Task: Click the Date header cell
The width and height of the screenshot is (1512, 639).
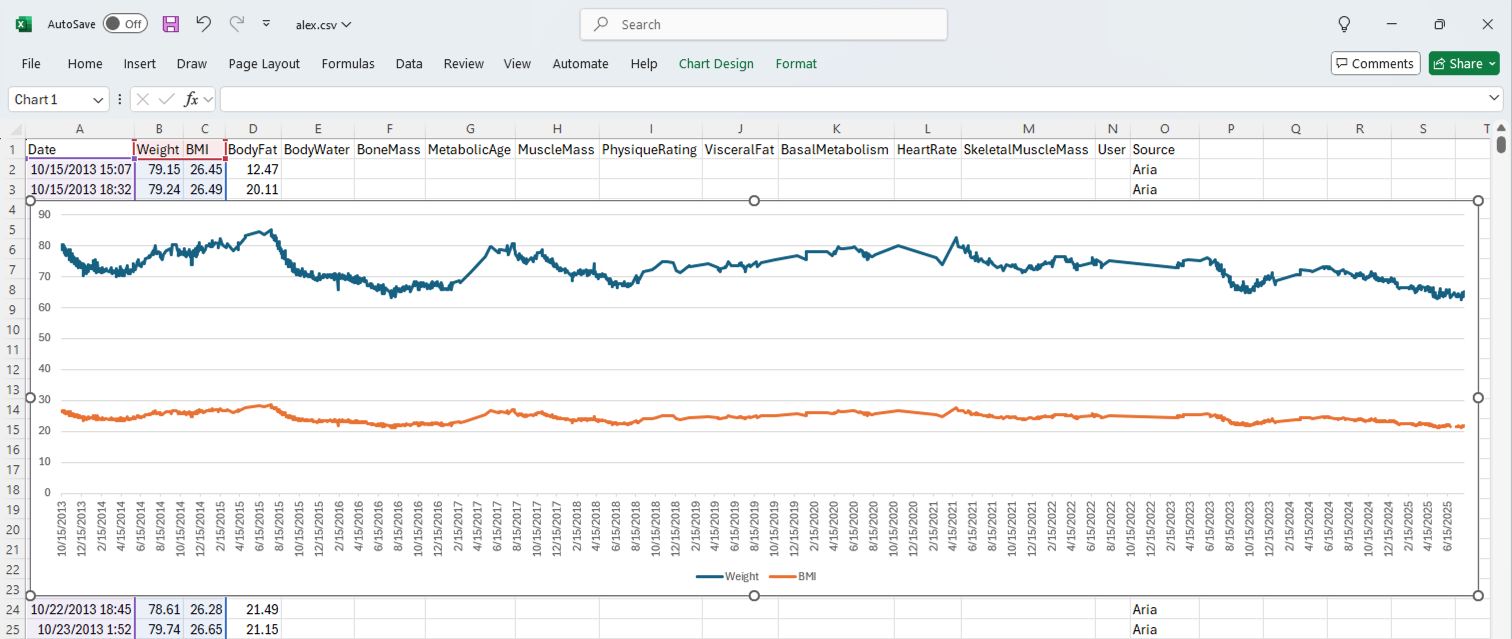Action: (80, 149)
